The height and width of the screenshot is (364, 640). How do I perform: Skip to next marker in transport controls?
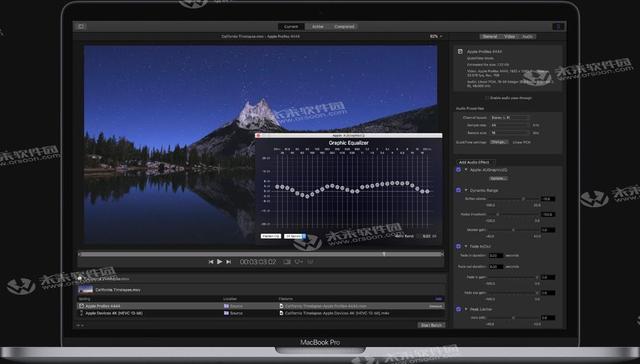(229, 262)
